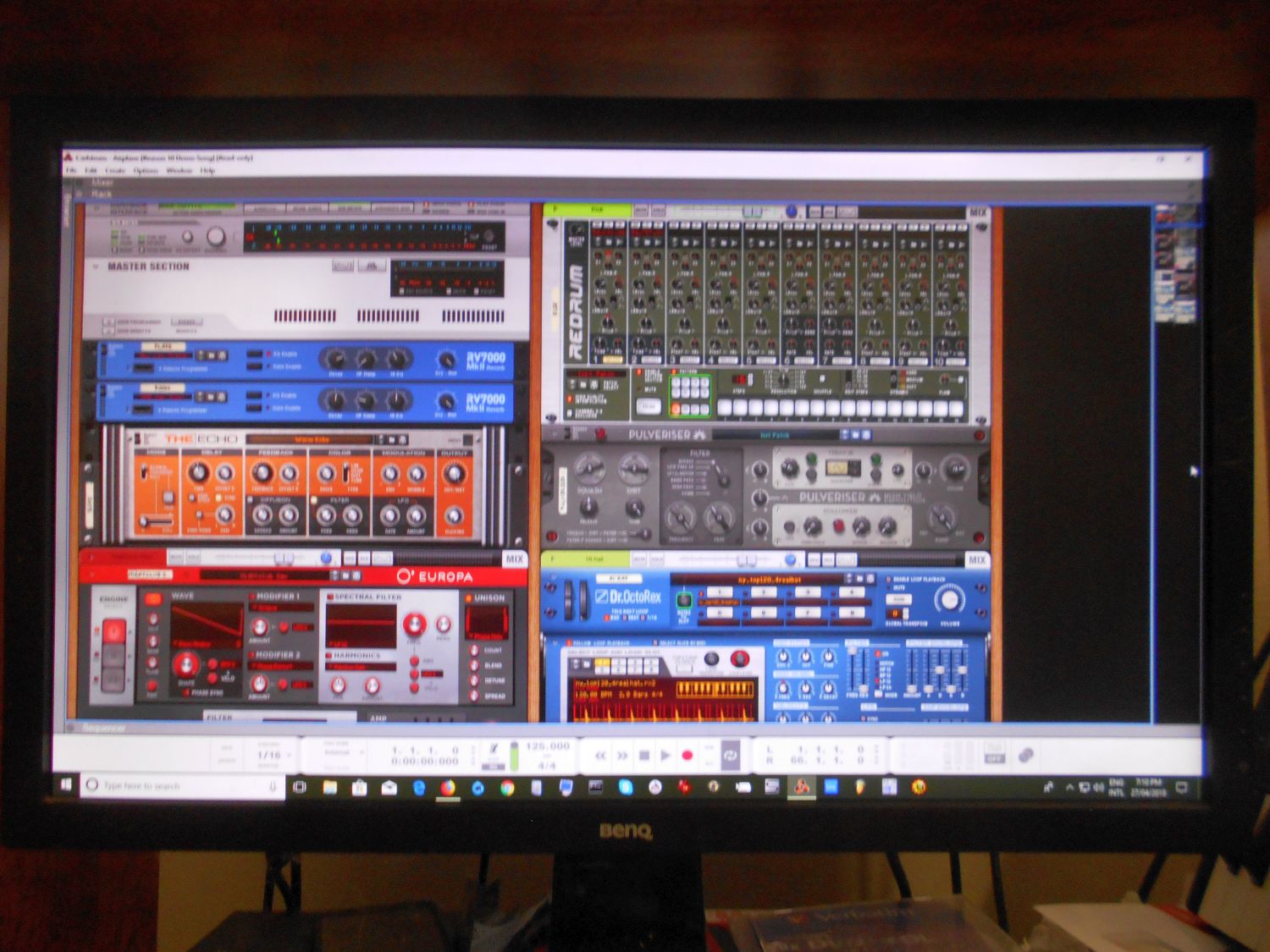Collapse the Pulveriser device fold arrow
1270x952 pixels.
tap(555, 434)
